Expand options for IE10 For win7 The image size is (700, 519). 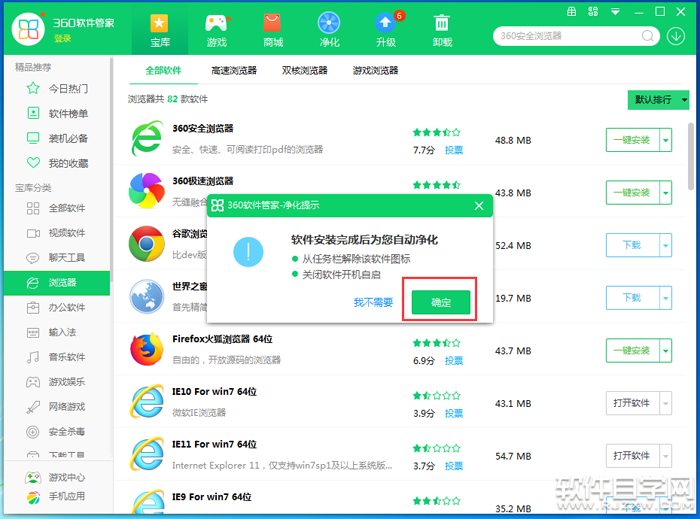click(x=666, y=403)
